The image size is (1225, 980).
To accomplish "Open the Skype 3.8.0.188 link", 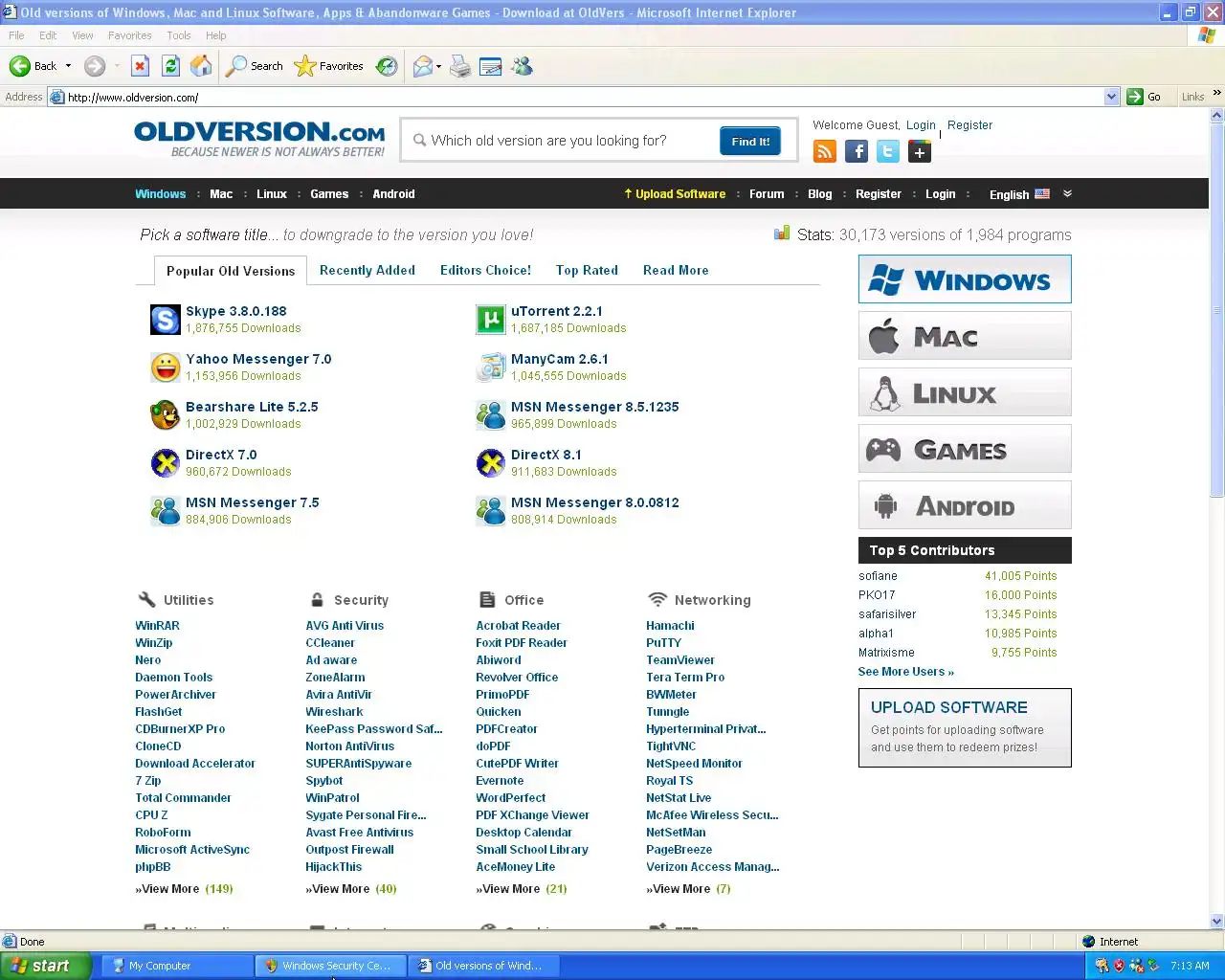I will click(x=235, y=311).
